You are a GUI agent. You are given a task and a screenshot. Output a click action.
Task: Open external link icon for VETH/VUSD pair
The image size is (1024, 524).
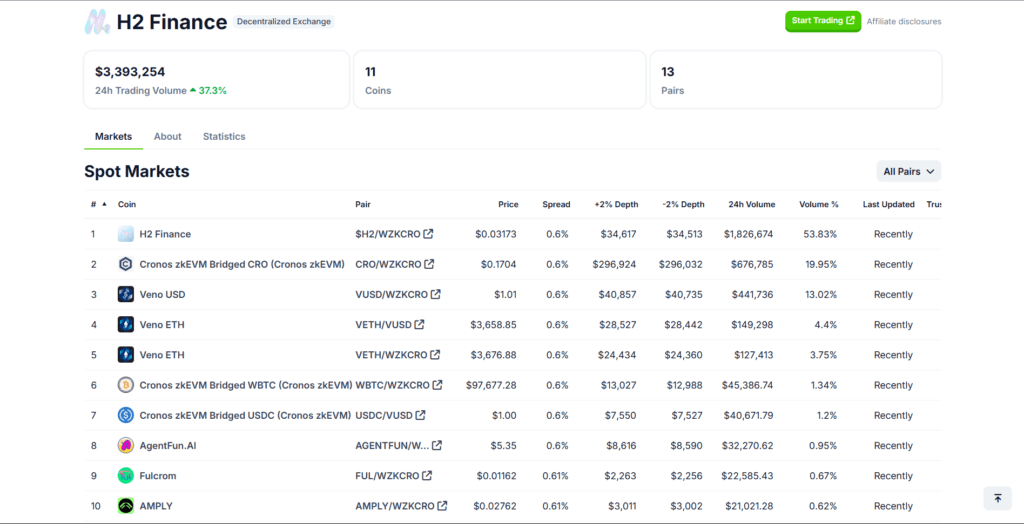click(419, 325)
